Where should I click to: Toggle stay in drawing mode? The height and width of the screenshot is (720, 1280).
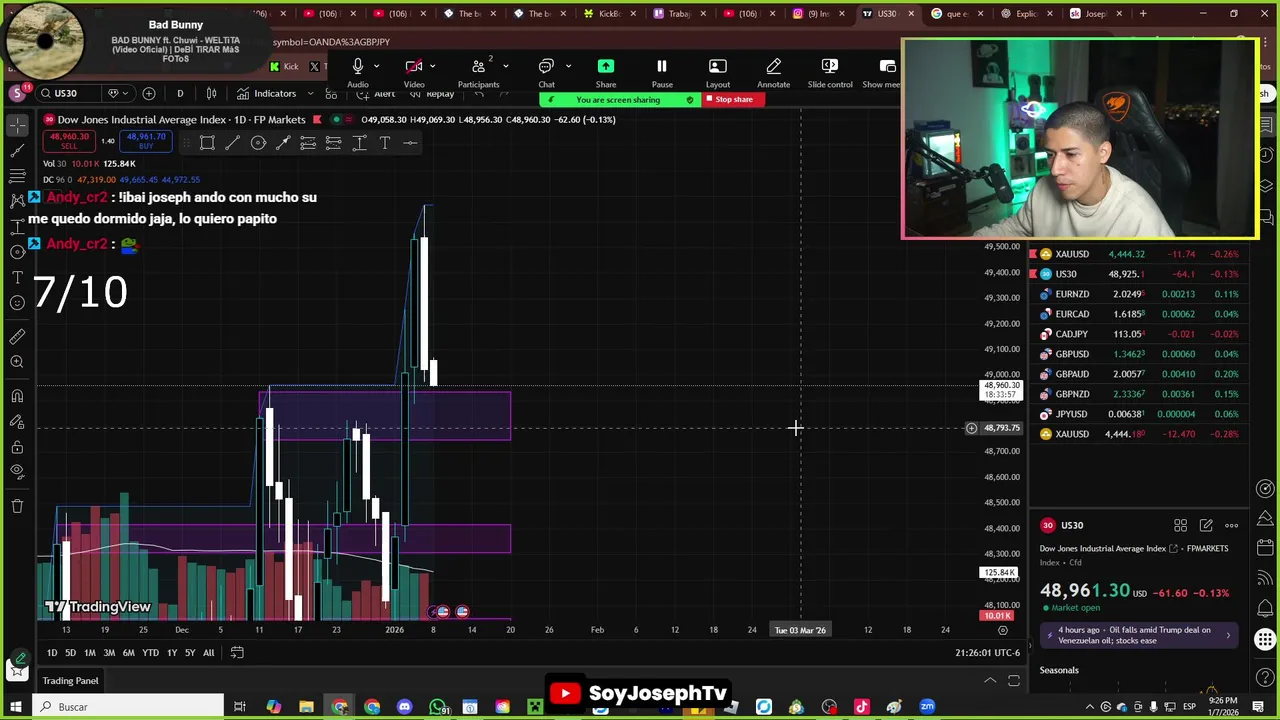point(17,421)
